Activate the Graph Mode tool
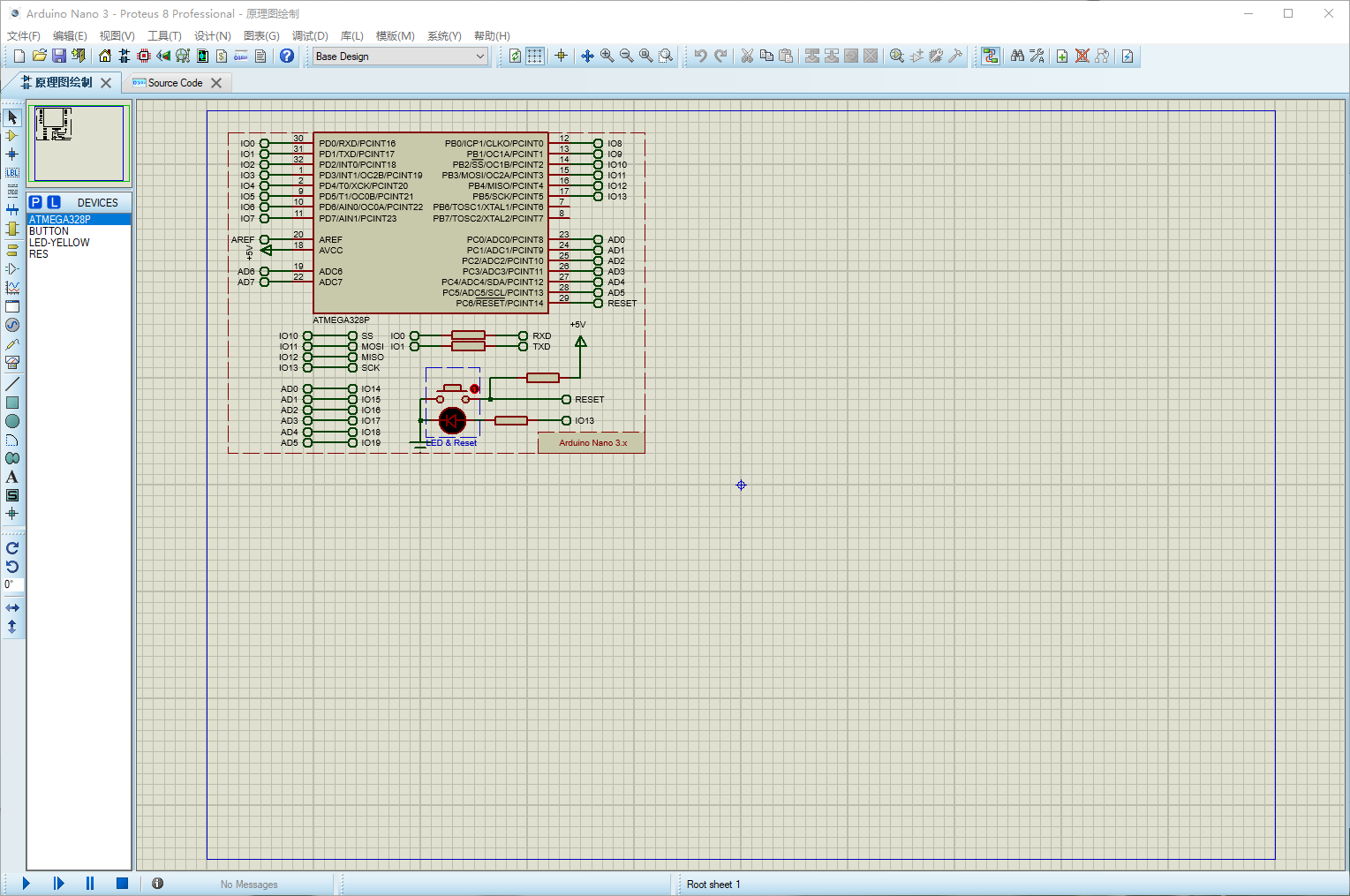Screen dimensions: 1350x896 click(x=12, y=288)
